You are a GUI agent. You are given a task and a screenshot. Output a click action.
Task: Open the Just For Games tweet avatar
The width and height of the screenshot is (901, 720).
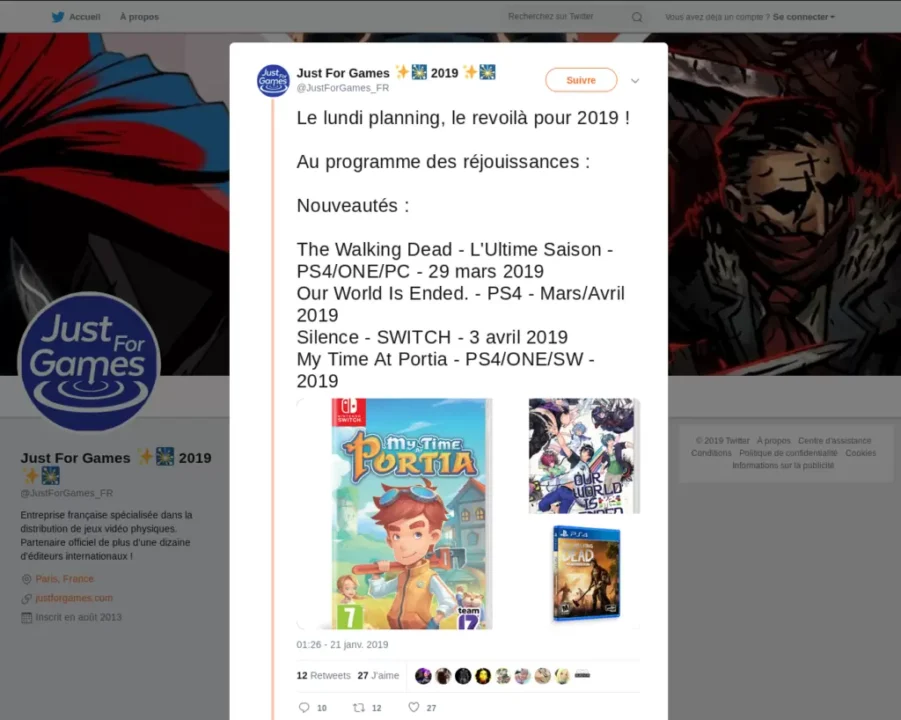coord(273,80)
